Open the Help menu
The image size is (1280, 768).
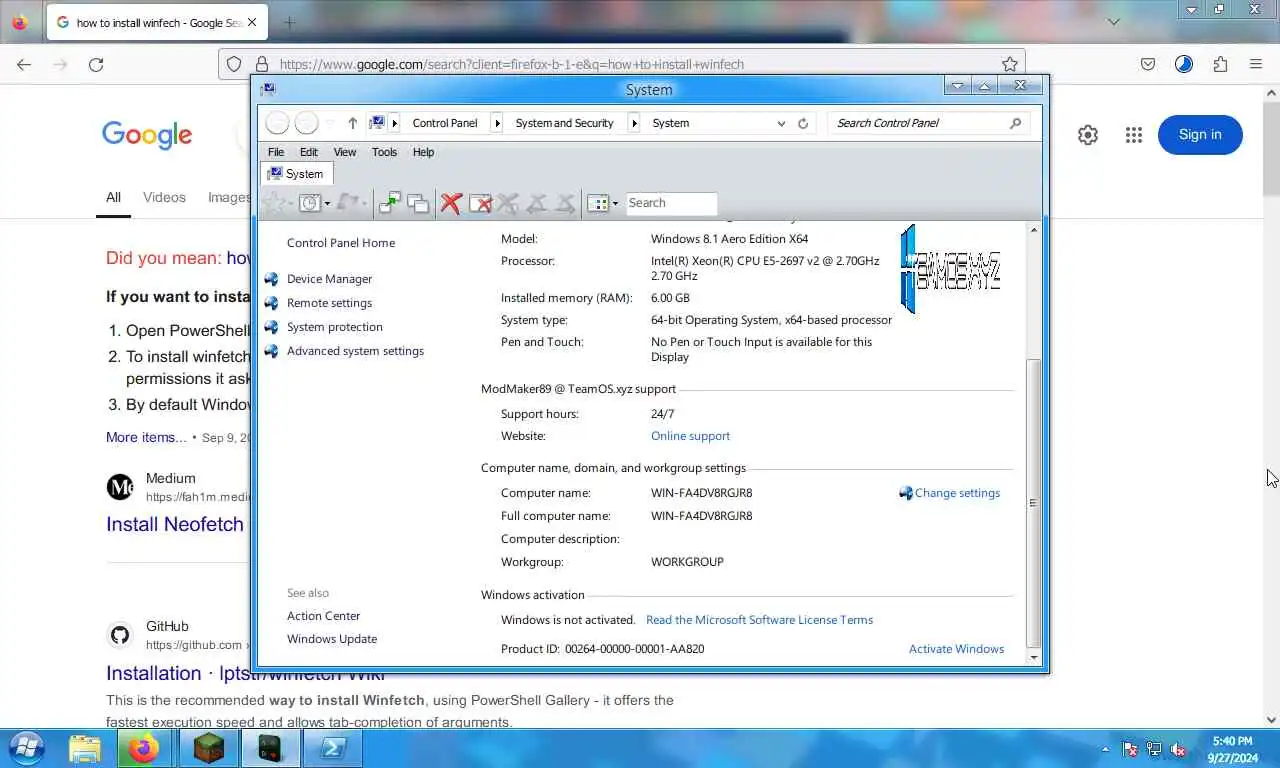[x=423, y=152]
